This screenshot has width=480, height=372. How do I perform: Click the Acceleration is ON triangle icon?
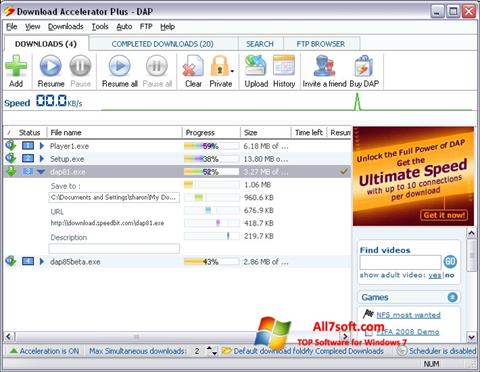click(13, 351)
